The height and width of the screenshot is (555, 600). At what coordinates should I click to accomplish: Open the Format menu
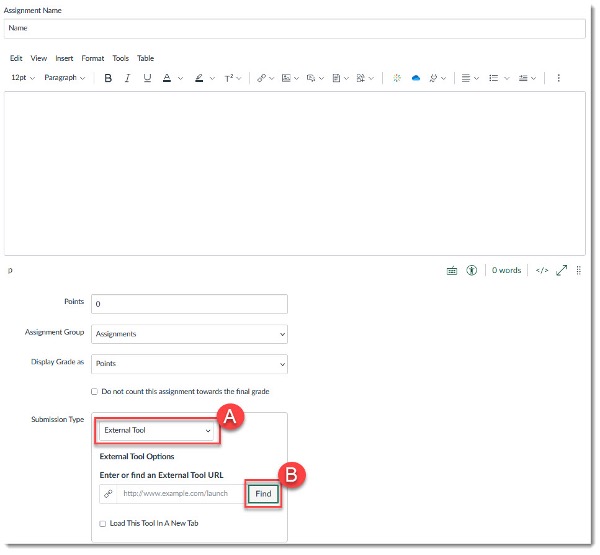tap(92, 58)
